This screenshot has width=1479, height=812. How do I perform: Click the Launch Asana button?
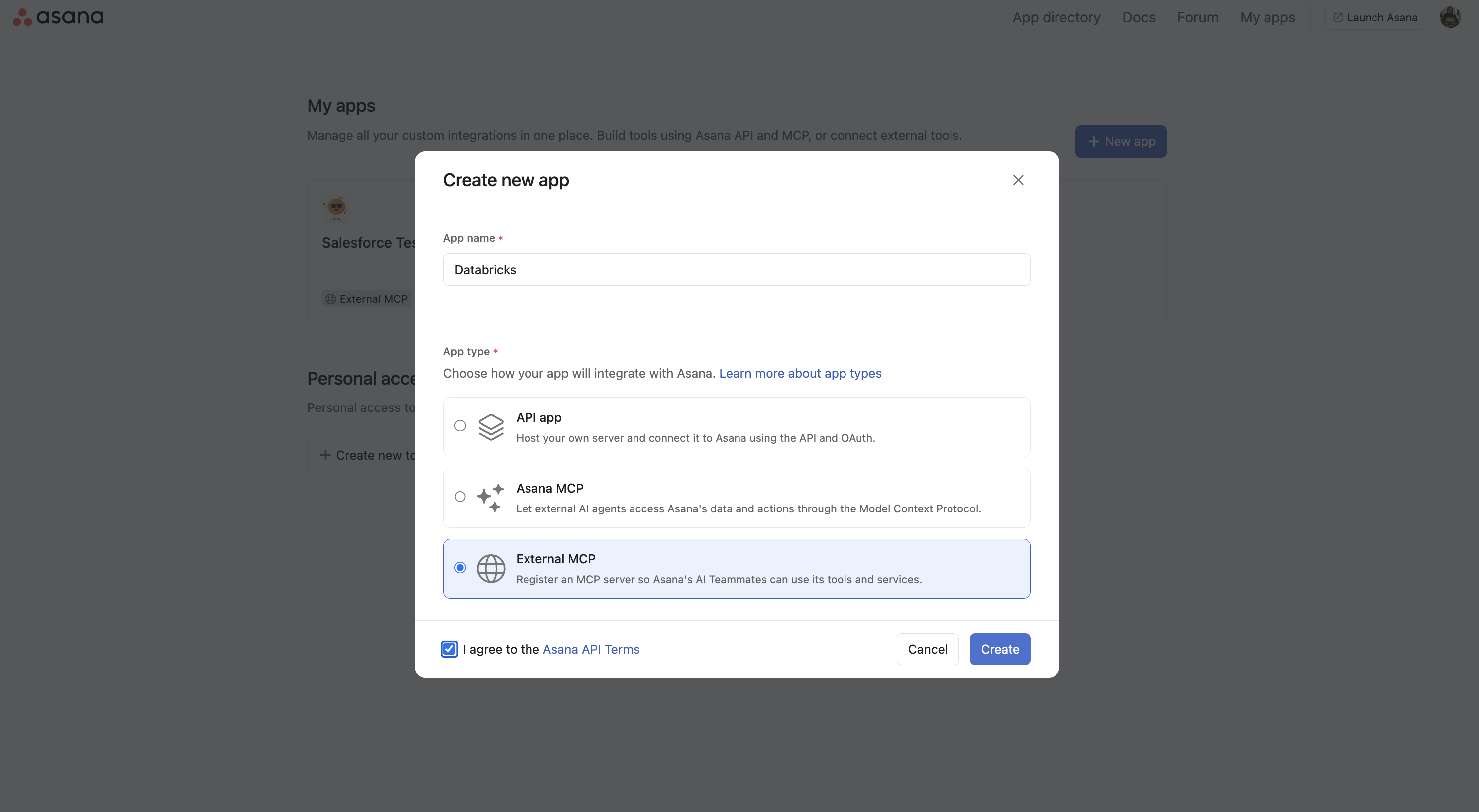coord(1374,17)
